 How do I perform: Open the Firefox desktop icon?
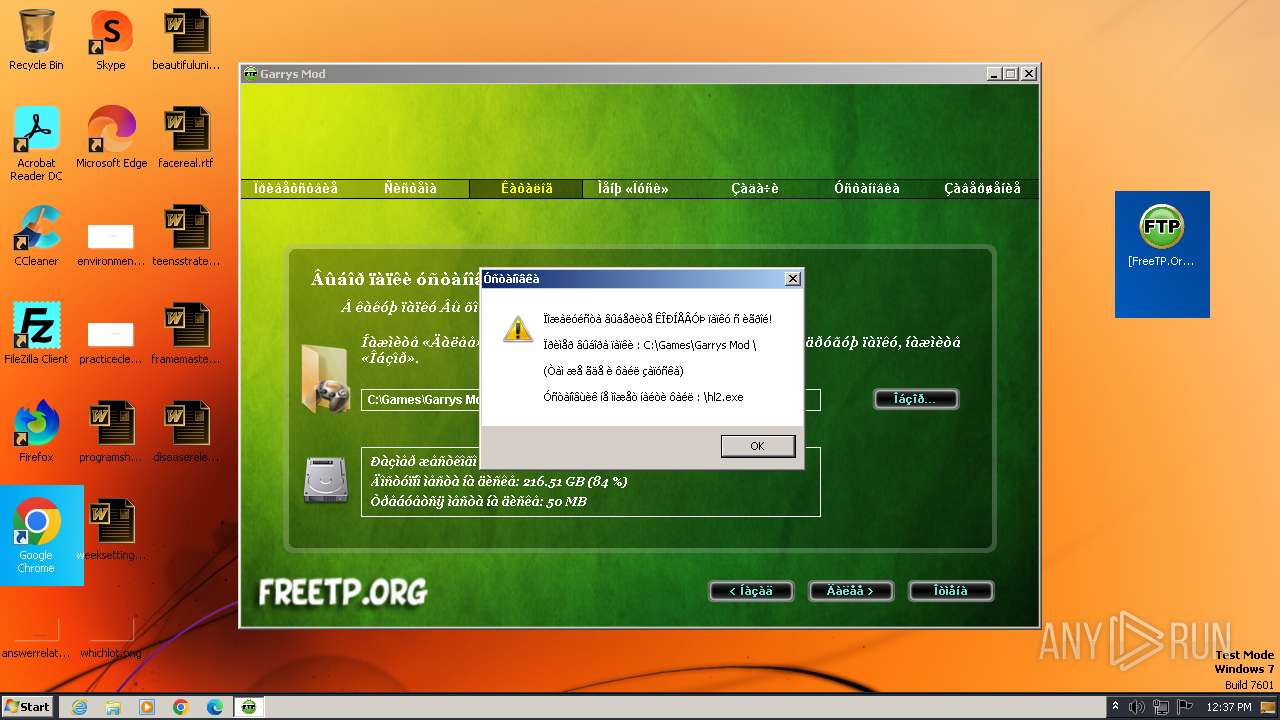click(x=36, y=433)
